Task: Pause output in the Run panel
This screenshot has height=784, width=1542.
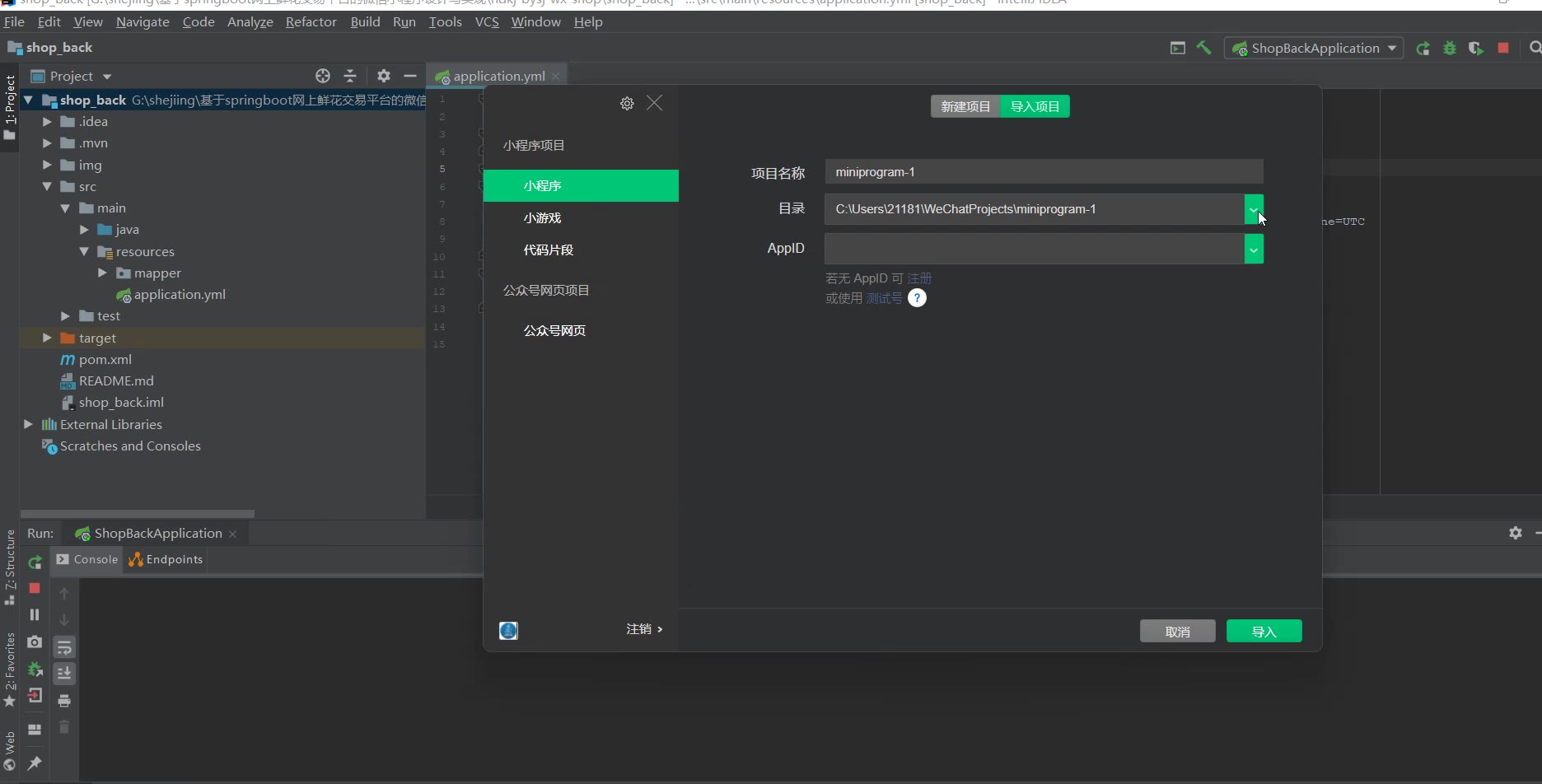Action: [x=35, y=614]
